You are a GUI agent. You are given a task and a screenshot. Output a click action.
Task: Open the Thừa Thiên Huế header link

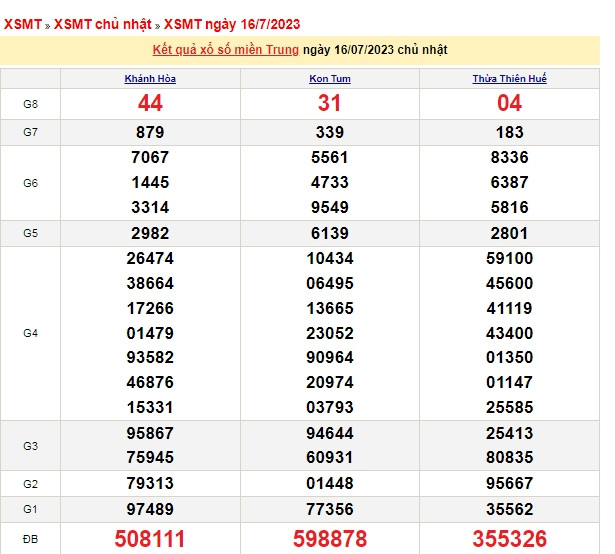[510, 78]
